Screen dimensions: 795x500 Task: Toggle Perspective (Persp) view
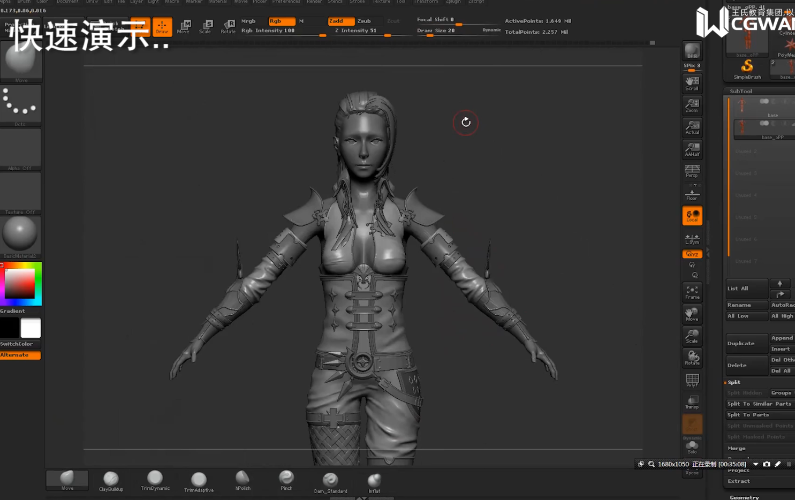691,171
